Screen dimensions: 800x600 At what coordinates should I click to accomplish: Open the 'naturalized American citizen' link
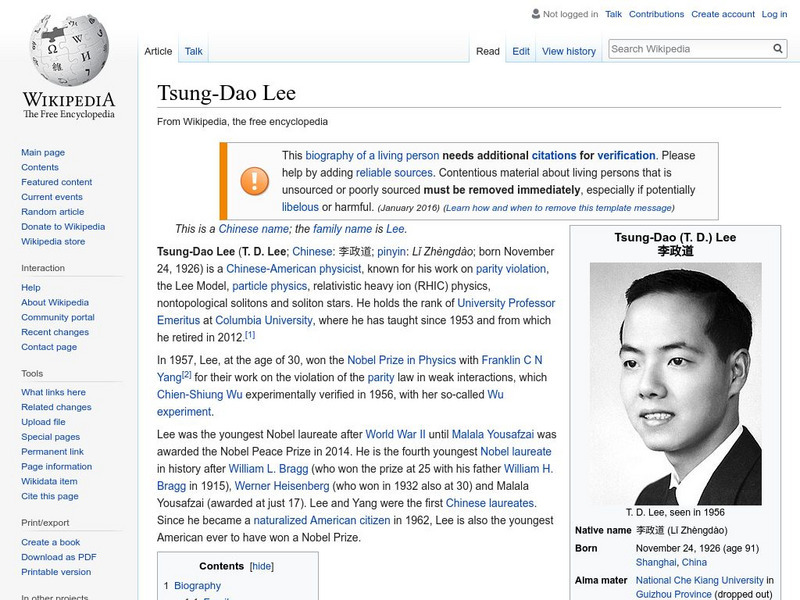(321, 520)
